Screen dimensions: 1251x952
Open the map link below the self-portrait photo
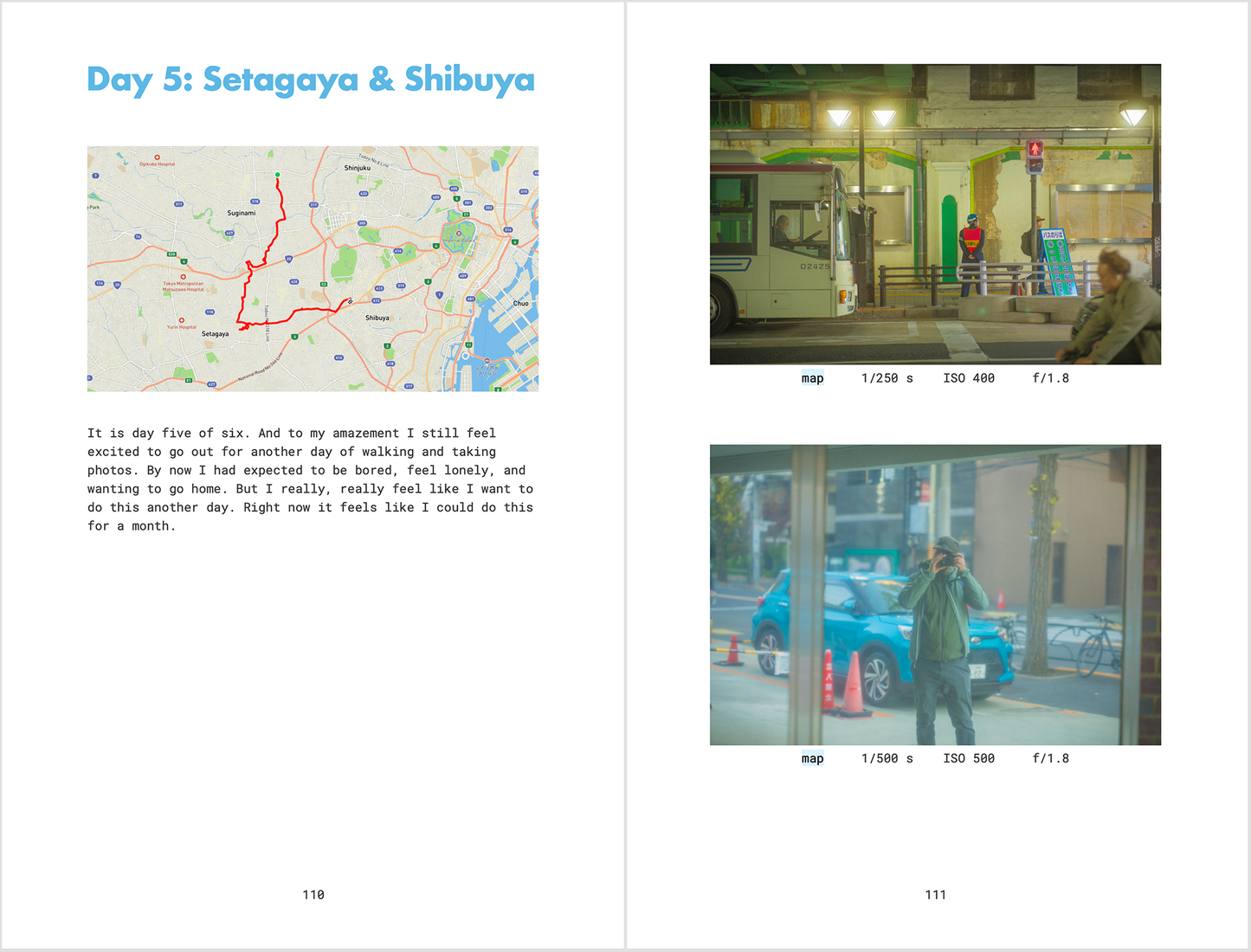click(x=812, y=758)
